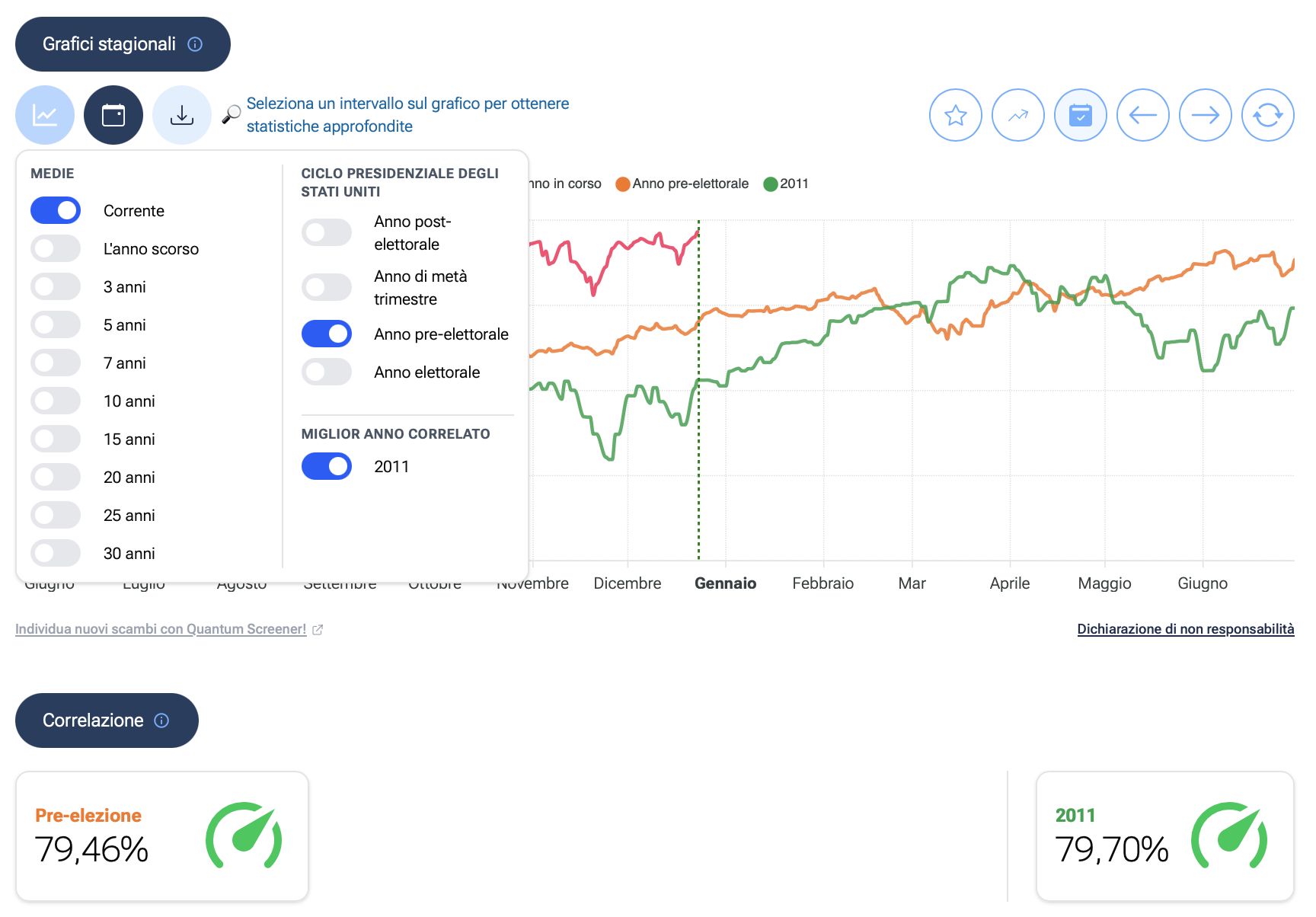The height and width of the screenshot is (917, 1316).
Task: Navigate forward with right arrow icon
Action: (x=1205, y=115)
